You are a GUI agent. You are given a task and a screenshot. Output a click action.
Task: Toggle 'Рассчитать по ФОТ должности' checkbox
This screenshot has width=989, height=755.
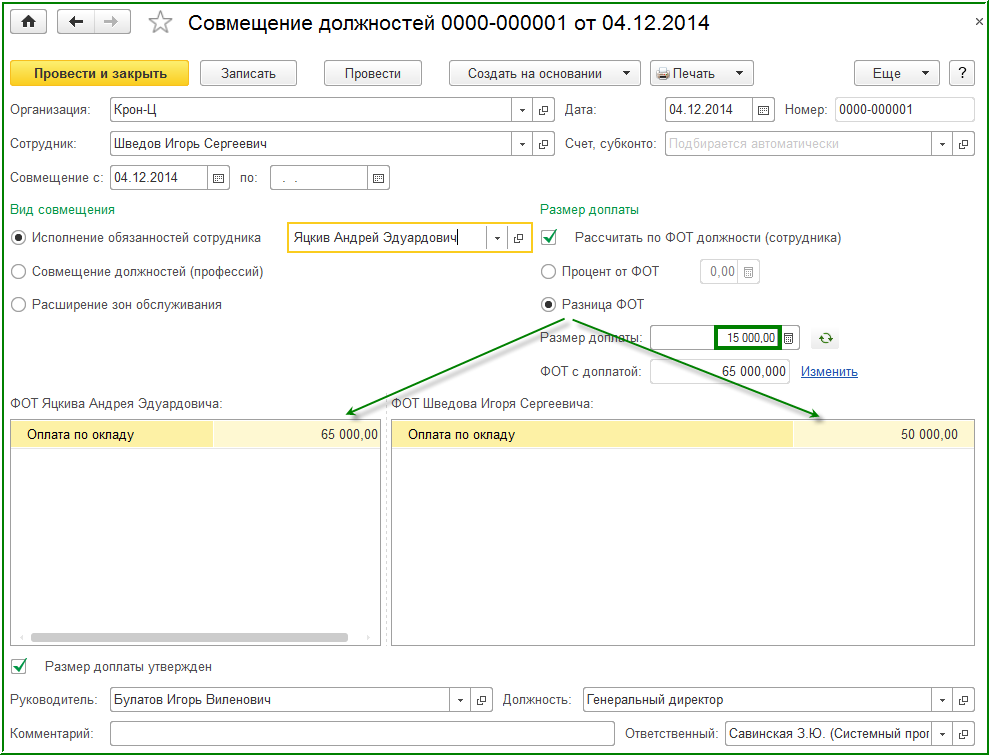coord(549,238)
